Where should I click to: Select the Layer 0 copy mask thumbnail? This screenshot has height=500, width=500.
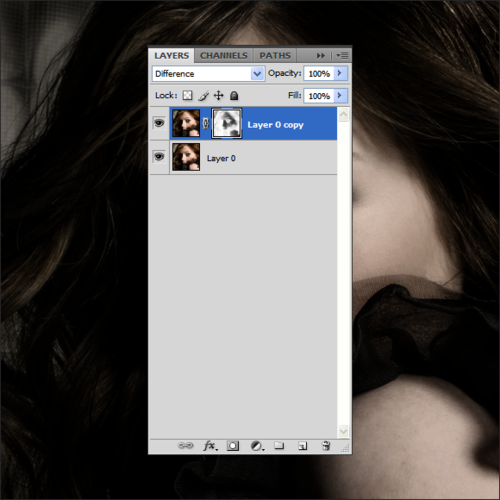227,123
